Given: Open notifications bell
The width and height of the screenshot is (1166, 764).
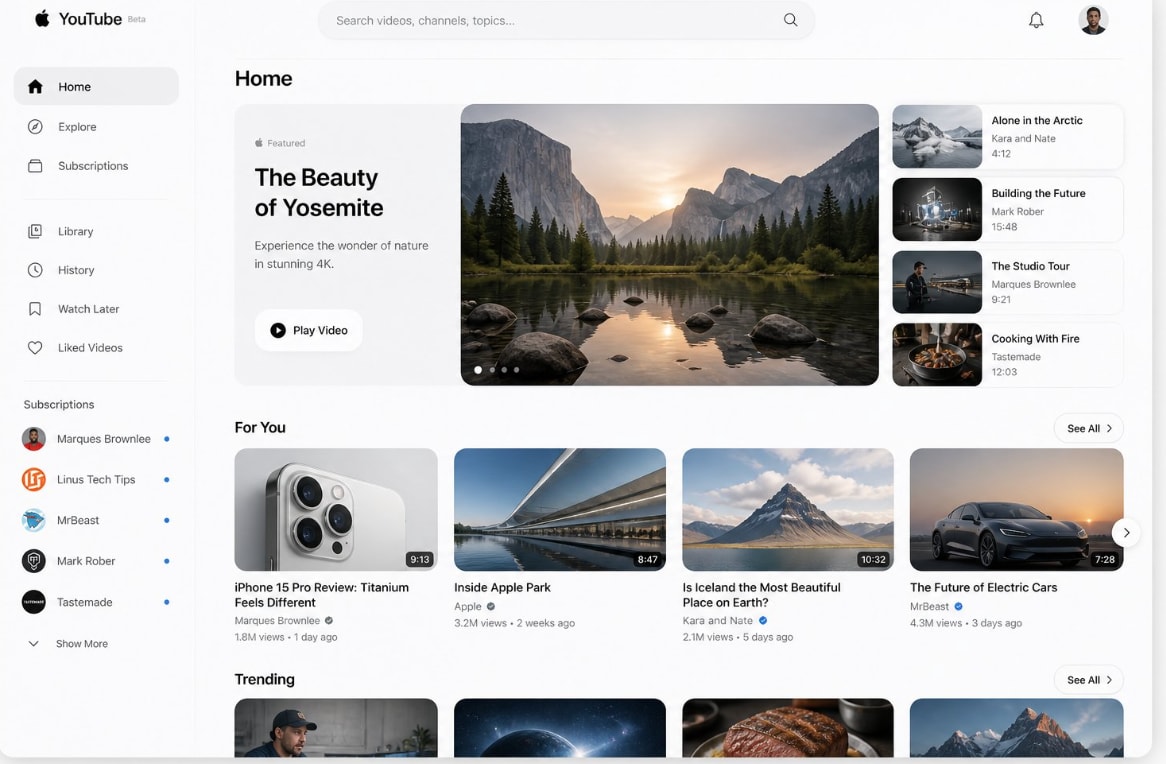Looking at the screenshot, I should (1036, 20).
